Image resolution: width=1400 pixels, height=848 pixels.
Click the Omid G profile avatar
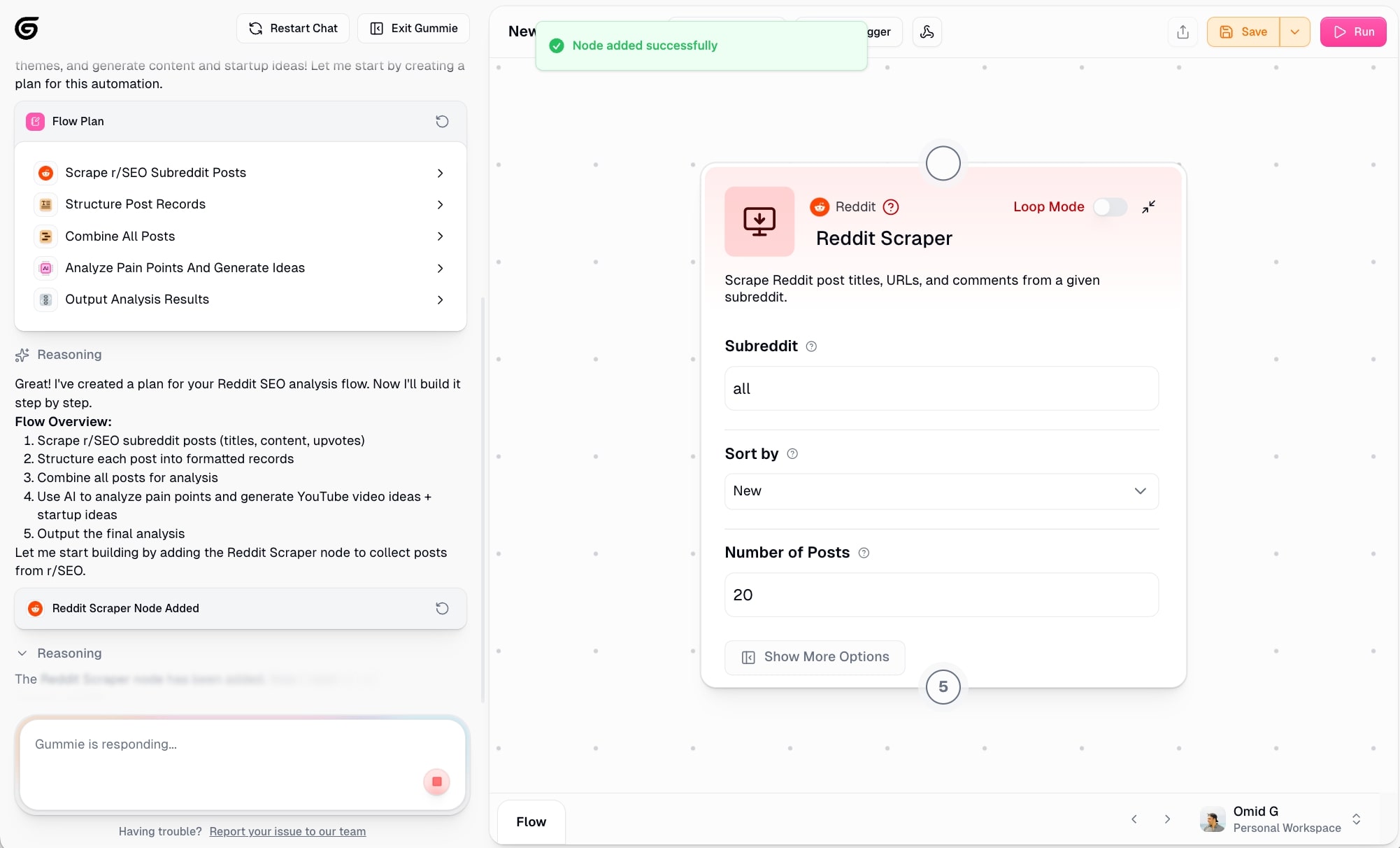pos(1213,819)
